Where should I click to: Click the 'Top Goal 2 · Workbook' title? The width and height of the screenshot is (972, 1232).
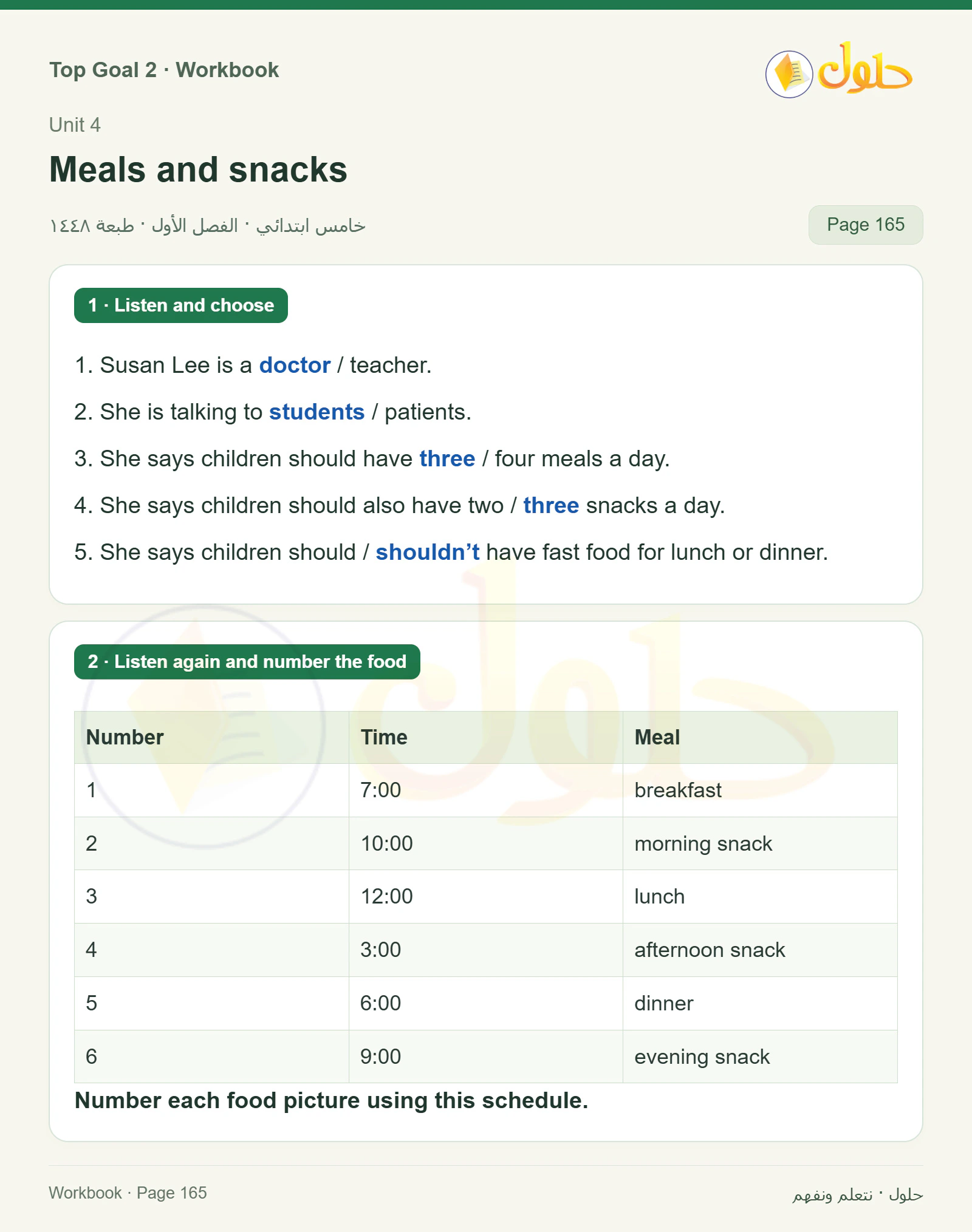coord(164,70)
